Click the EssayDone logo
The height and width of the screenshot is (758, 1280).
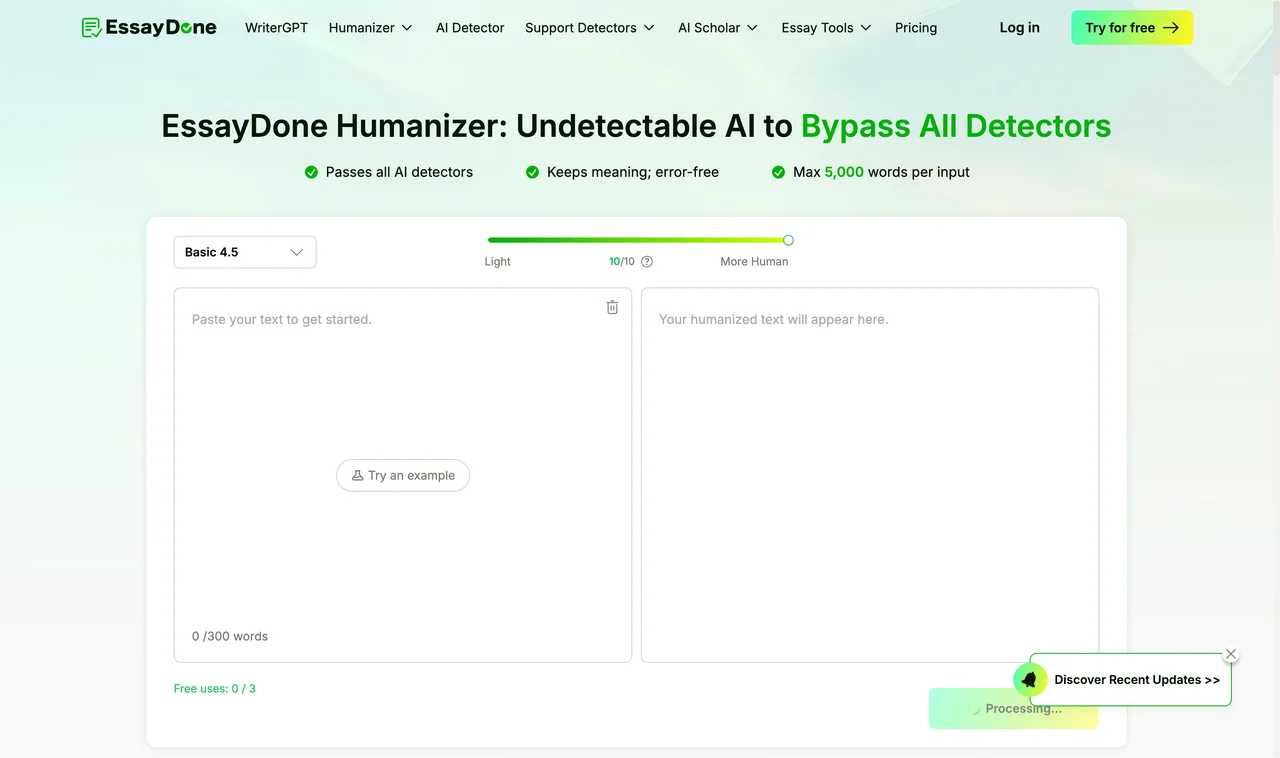coord(149,28)
